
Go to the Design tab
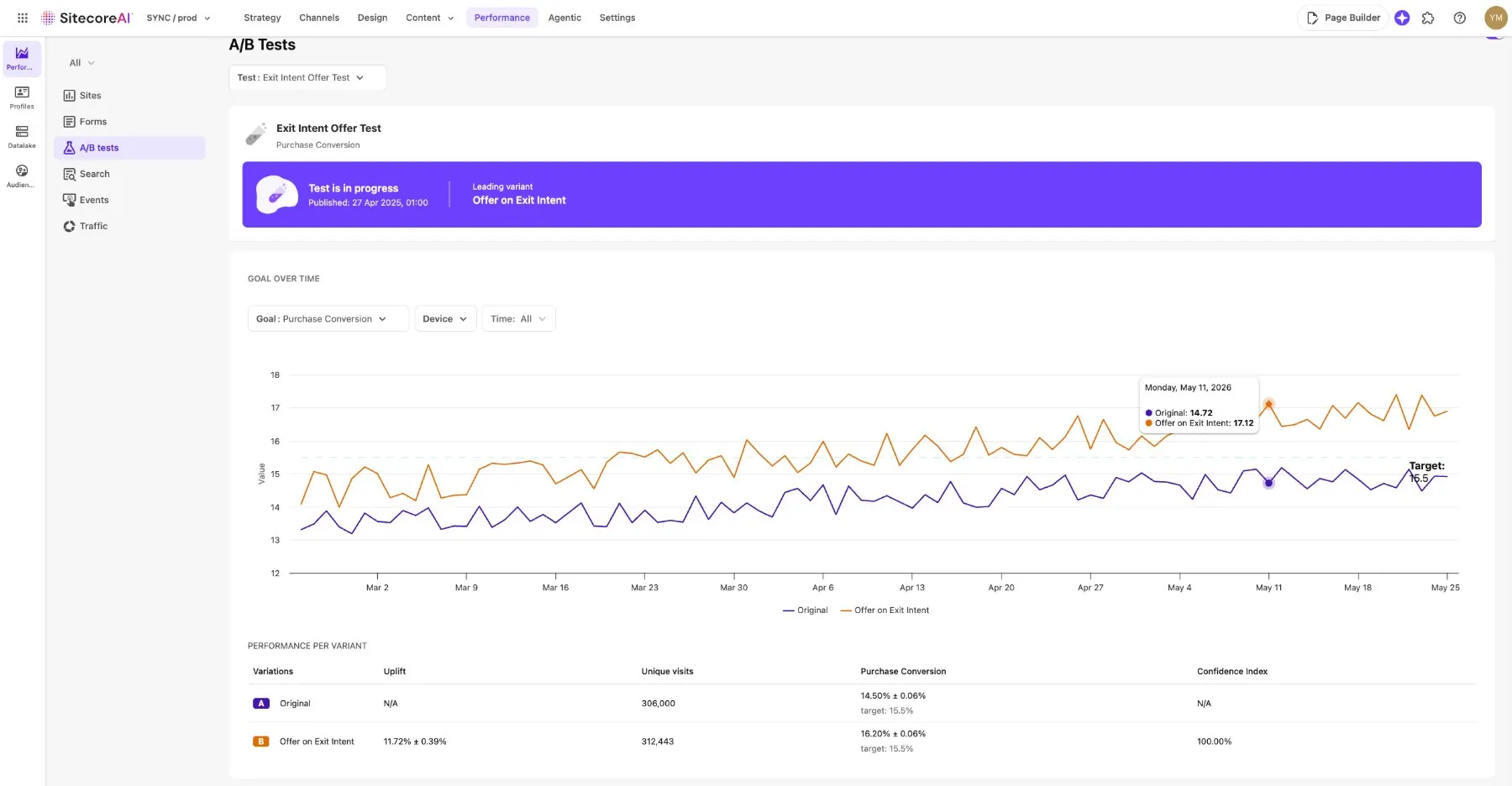[x=372, y=18]
